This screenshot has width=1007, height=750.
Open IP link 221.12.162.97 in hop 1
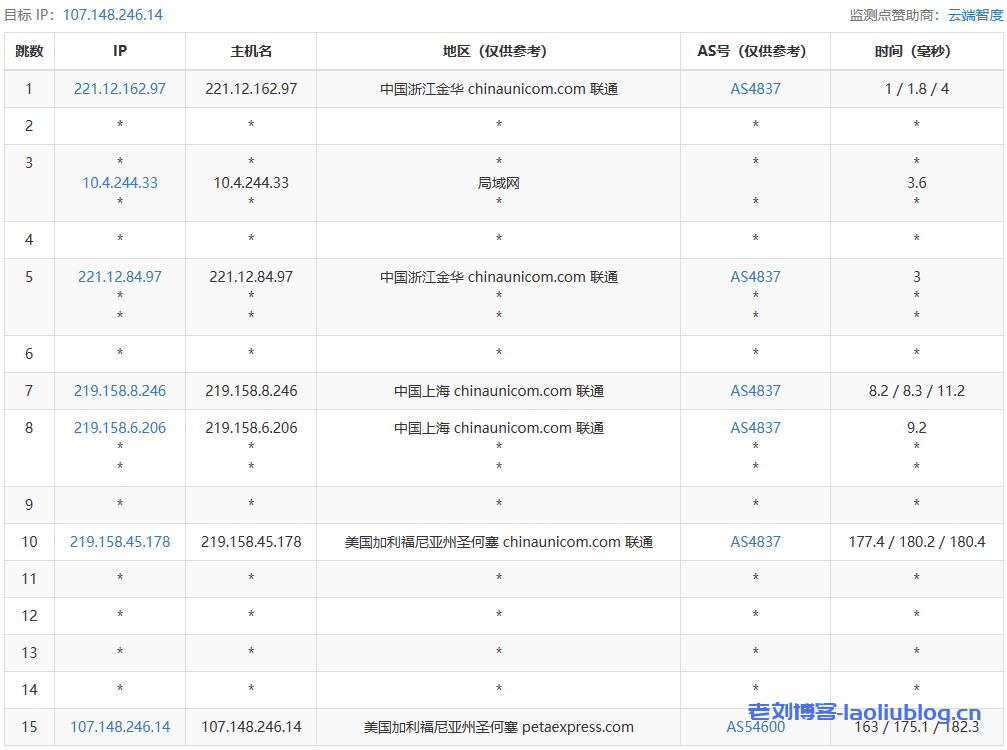(x=120, y=89)
